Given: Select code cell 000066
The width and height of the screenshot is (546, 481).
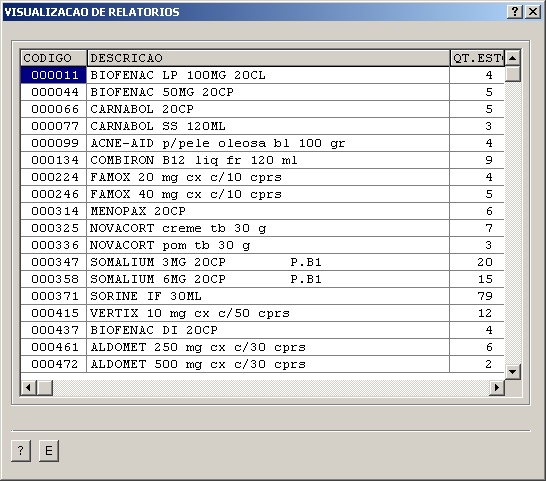Looking at the screenshot, I should pos(54,109).
